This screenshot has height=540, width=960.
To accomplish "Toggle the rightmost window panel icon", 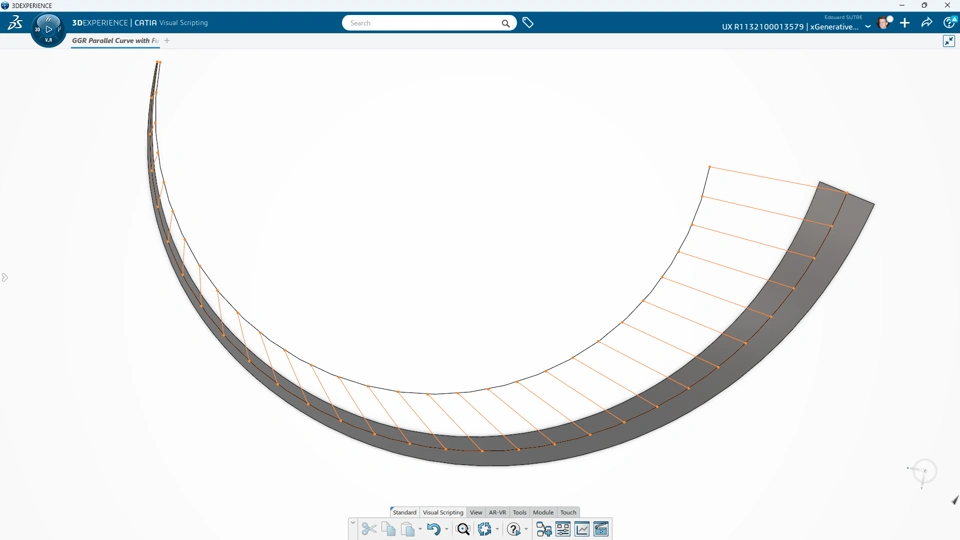I will [x=601, y=529].
